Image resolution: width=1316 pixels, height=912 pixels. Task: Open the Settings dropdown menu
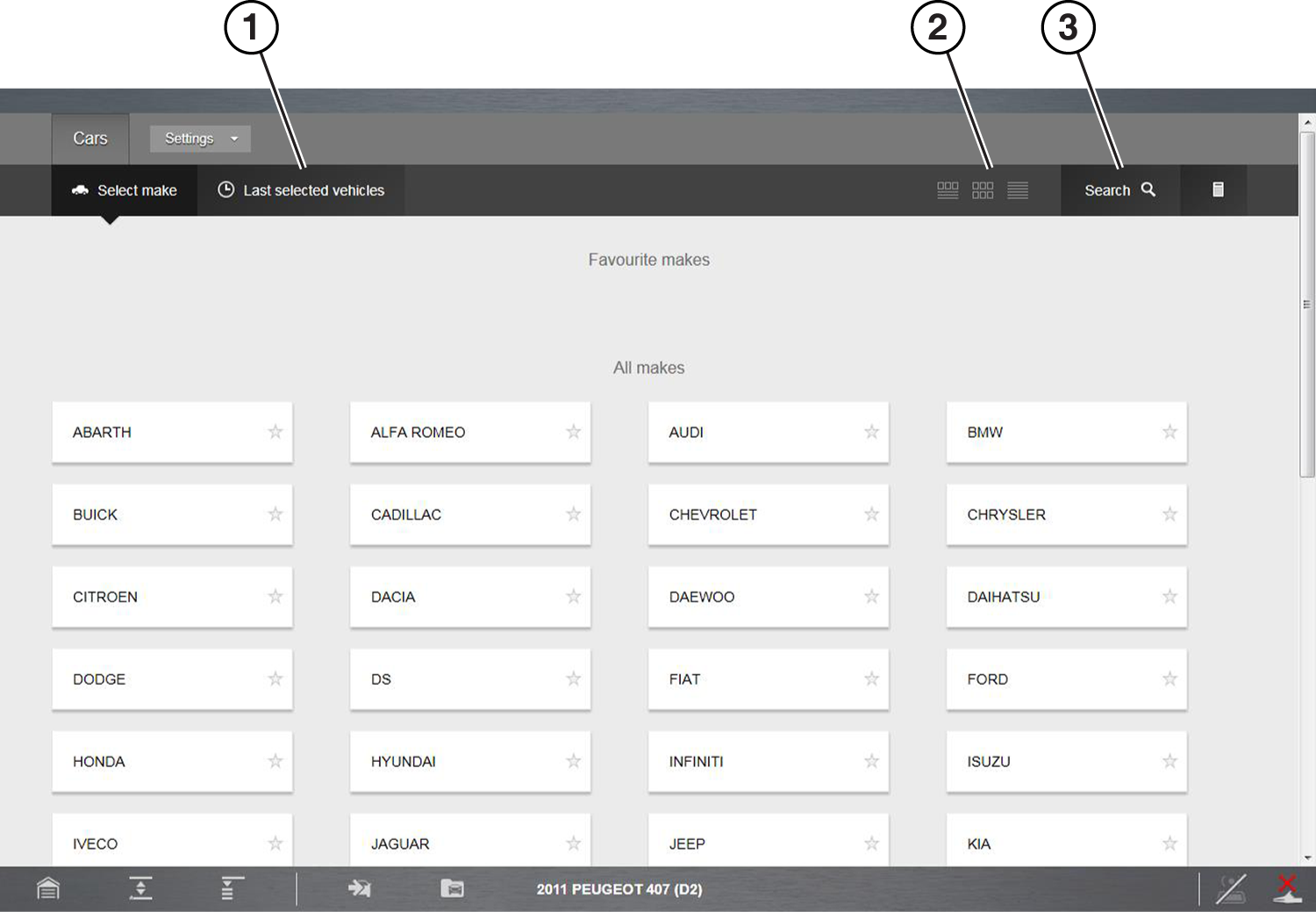coord(200,139)
